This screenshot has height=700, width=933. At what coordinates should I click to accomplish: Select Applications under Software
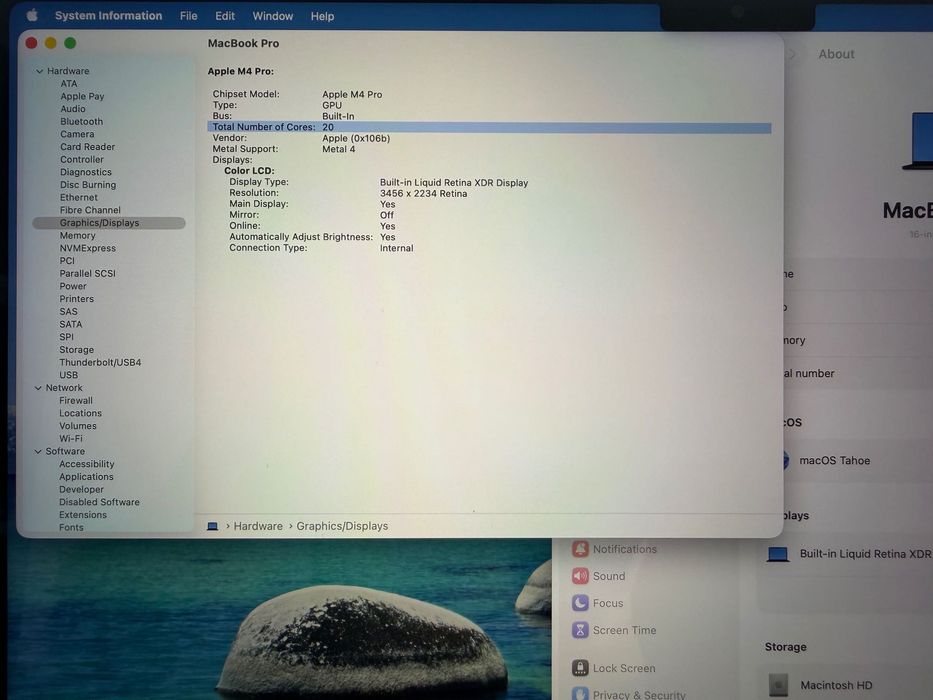tap(86, 477)
